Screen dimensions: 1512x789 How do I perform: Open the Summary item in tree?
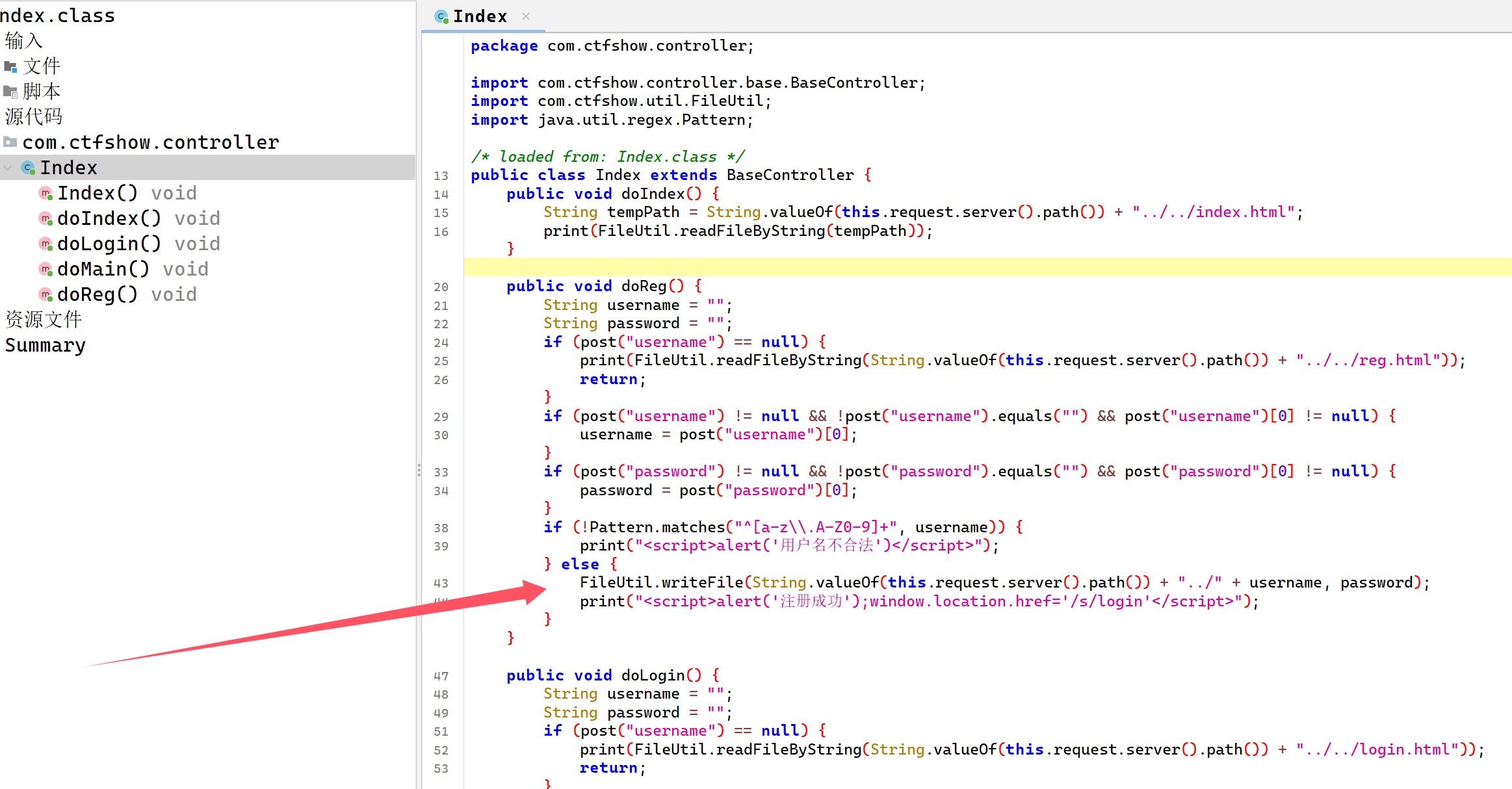point(46,346)
